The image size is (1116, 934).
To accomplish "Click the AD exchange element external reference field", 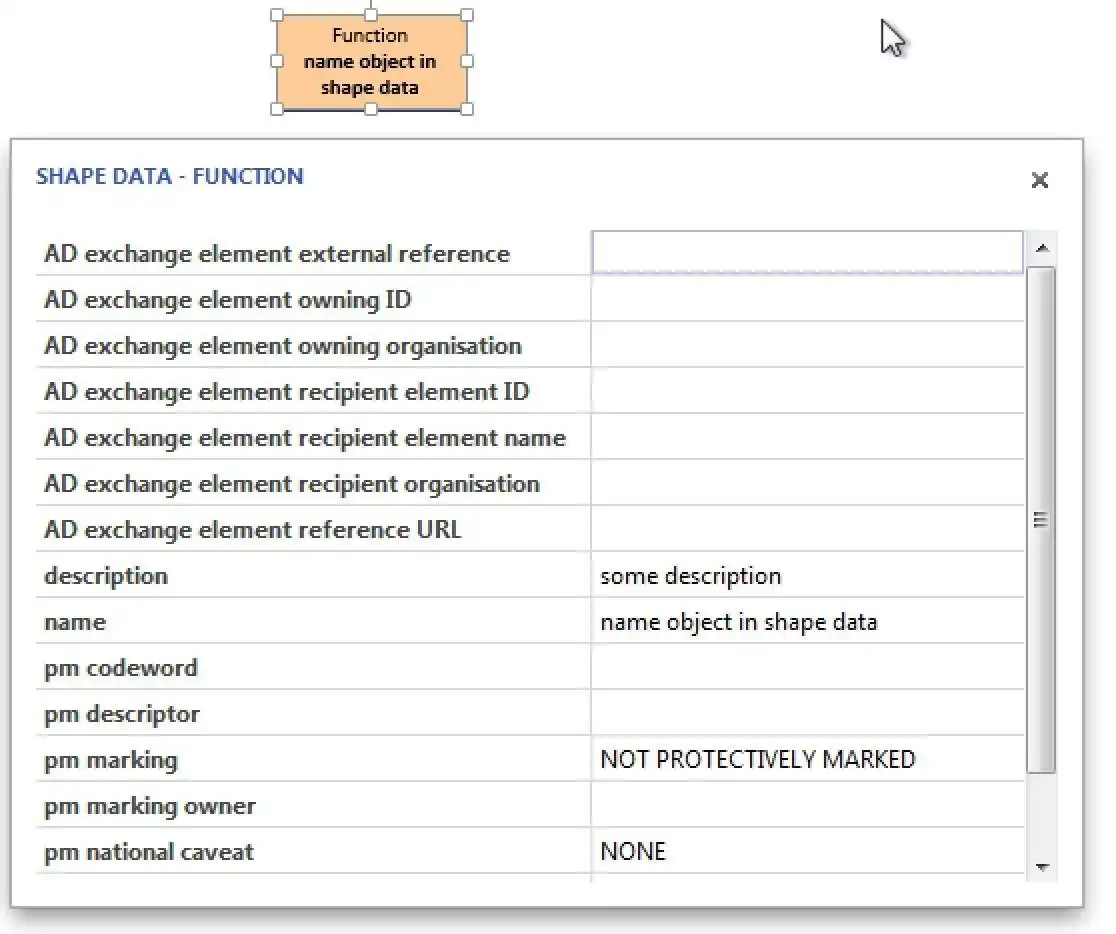I will click(x=807, y=253).
